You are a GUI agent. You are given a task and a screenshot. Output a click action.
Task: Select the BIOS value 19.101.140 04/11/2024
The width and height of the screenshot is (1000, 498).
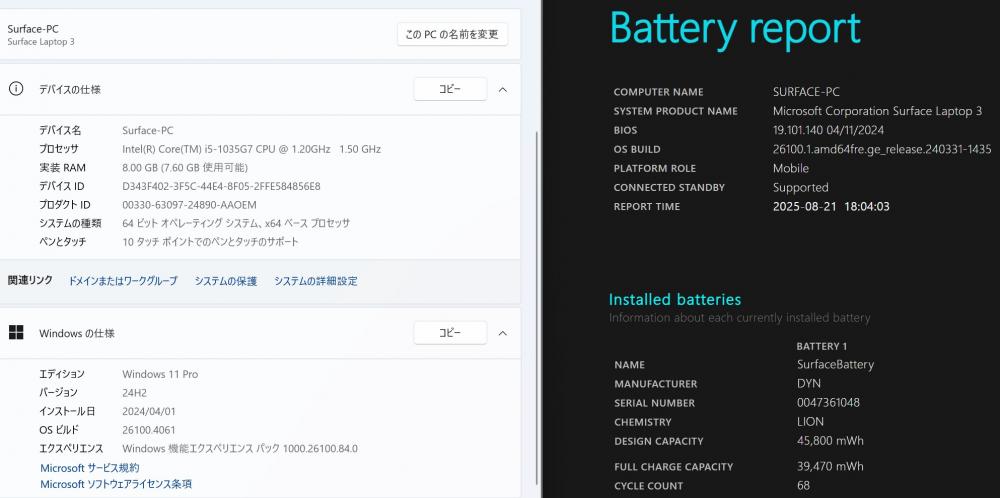coord(828,130)
